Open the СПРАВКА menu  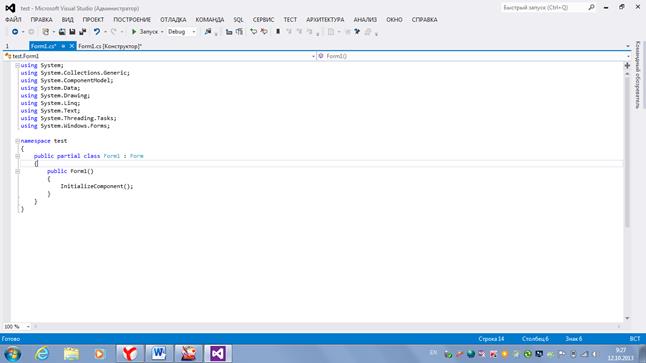424,20
